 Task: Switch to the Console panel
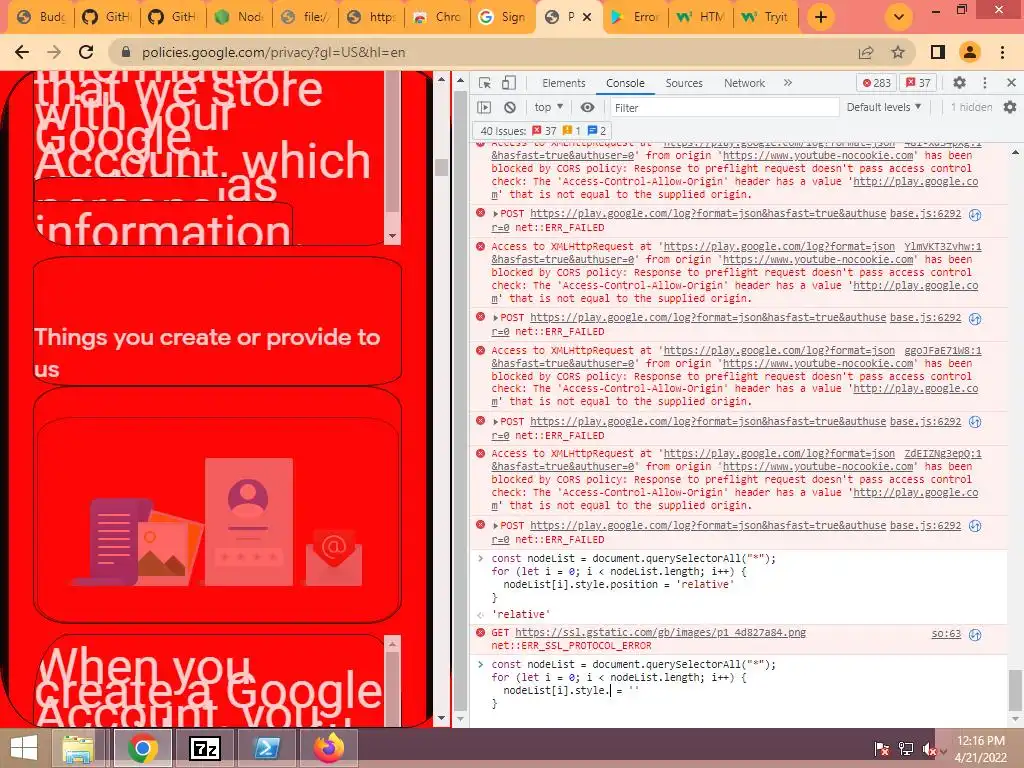tap(625, 83)
